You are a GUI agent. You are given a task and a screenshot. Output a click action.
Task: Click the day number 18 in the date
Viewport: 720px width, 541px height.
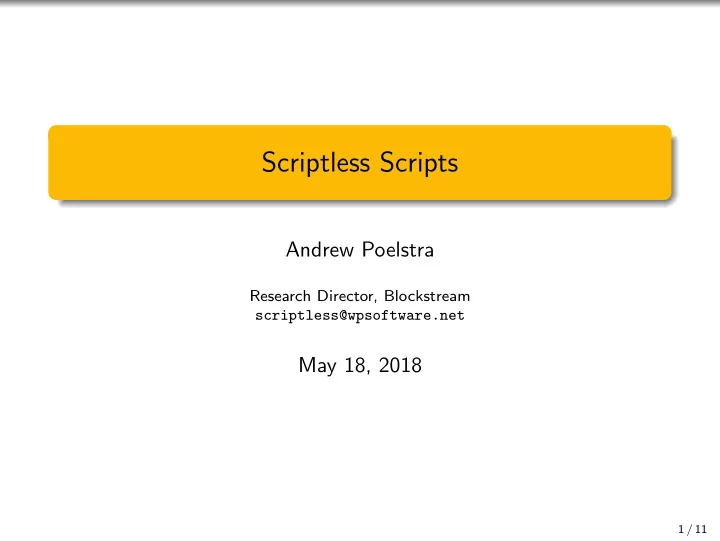[x=356, y=366]
